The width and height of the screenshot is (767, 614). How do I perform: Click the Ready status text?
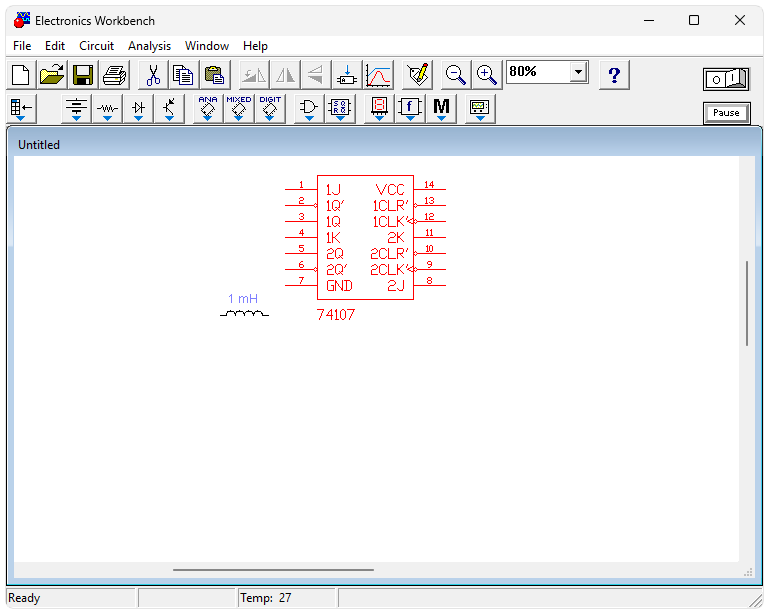[x=24, y=598]
